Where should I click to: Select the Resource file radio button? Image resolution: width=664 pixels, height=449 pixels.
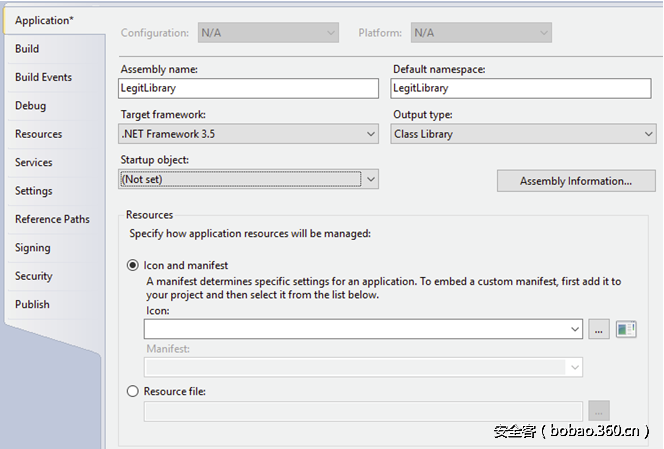133,392
